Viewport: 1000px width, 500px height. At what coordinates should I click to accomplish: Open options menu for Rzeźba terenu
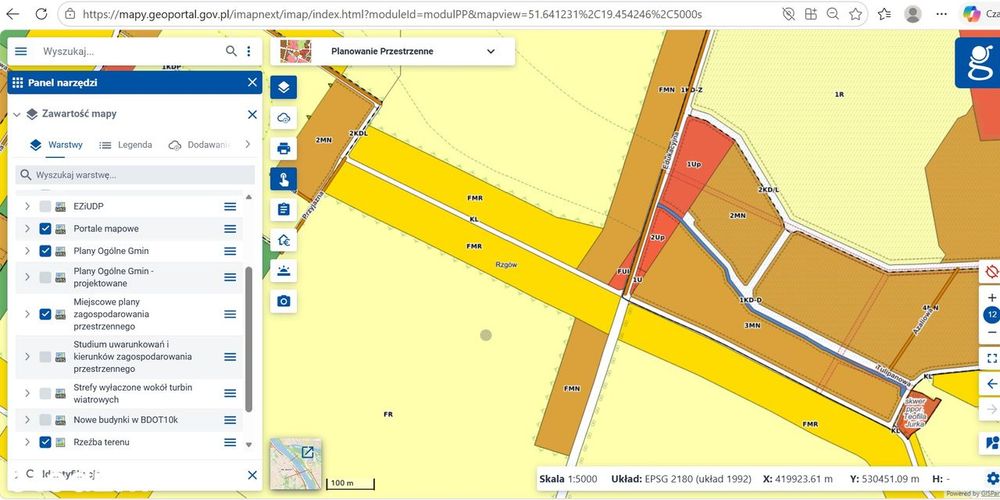pos(230,442)
